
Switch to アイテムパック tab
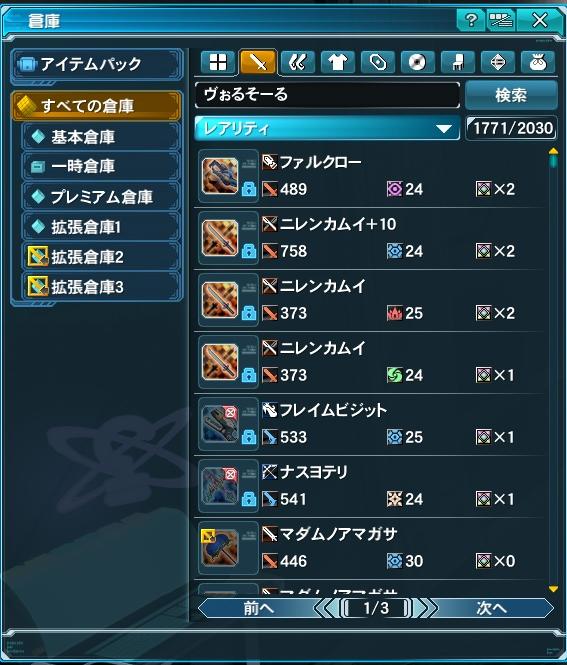tap(98, 64)
